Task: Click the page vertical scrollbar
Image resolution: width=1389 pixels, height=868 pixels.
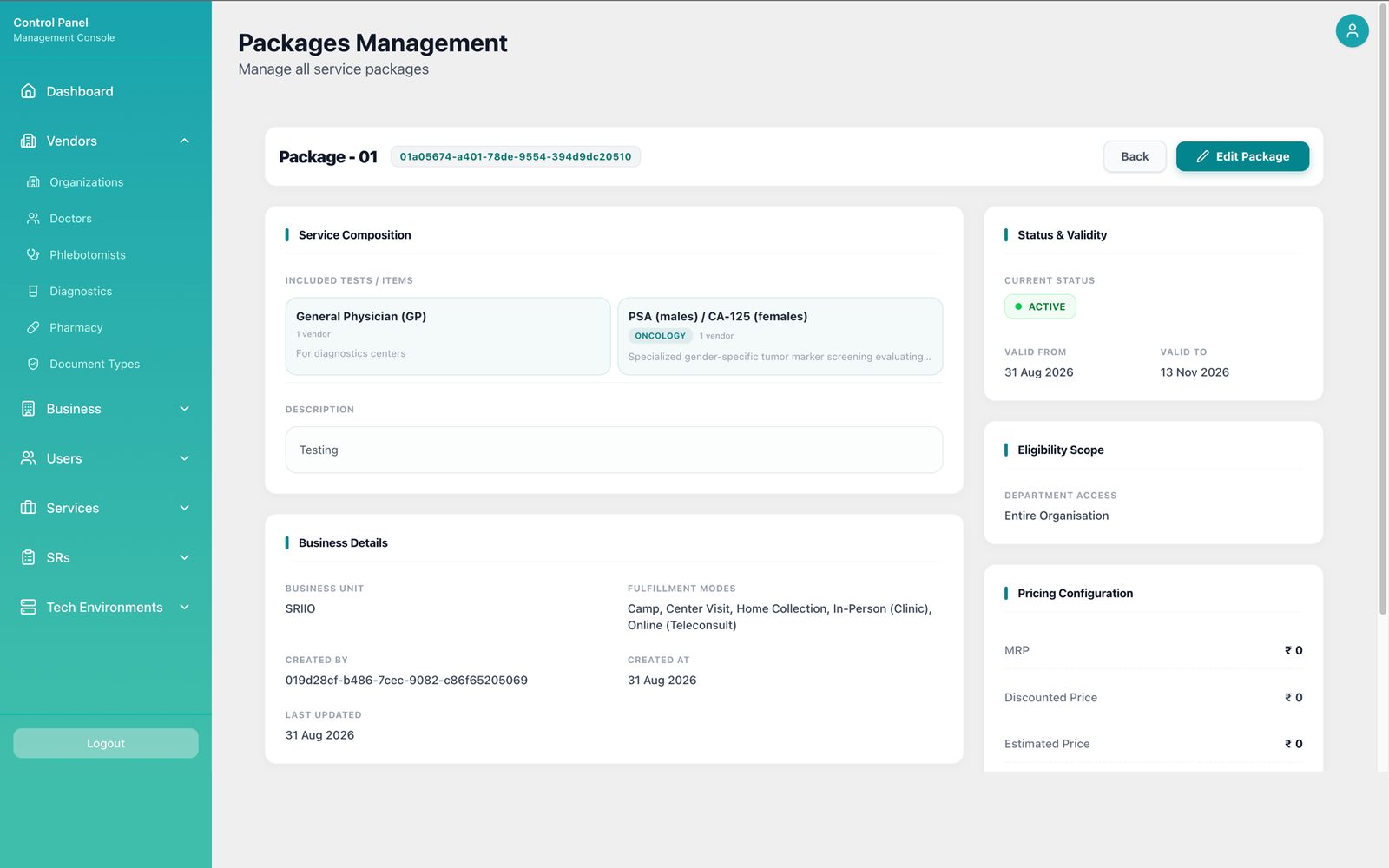Action: [1383, 311]
